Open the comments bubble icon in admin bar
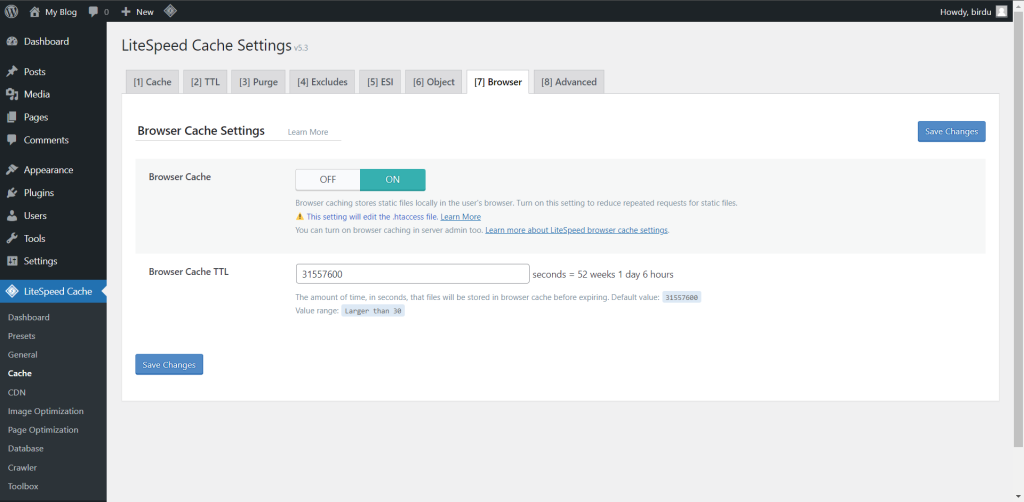Image resolution: width=1024 pixels, height=502 pixels. point(93,12)
